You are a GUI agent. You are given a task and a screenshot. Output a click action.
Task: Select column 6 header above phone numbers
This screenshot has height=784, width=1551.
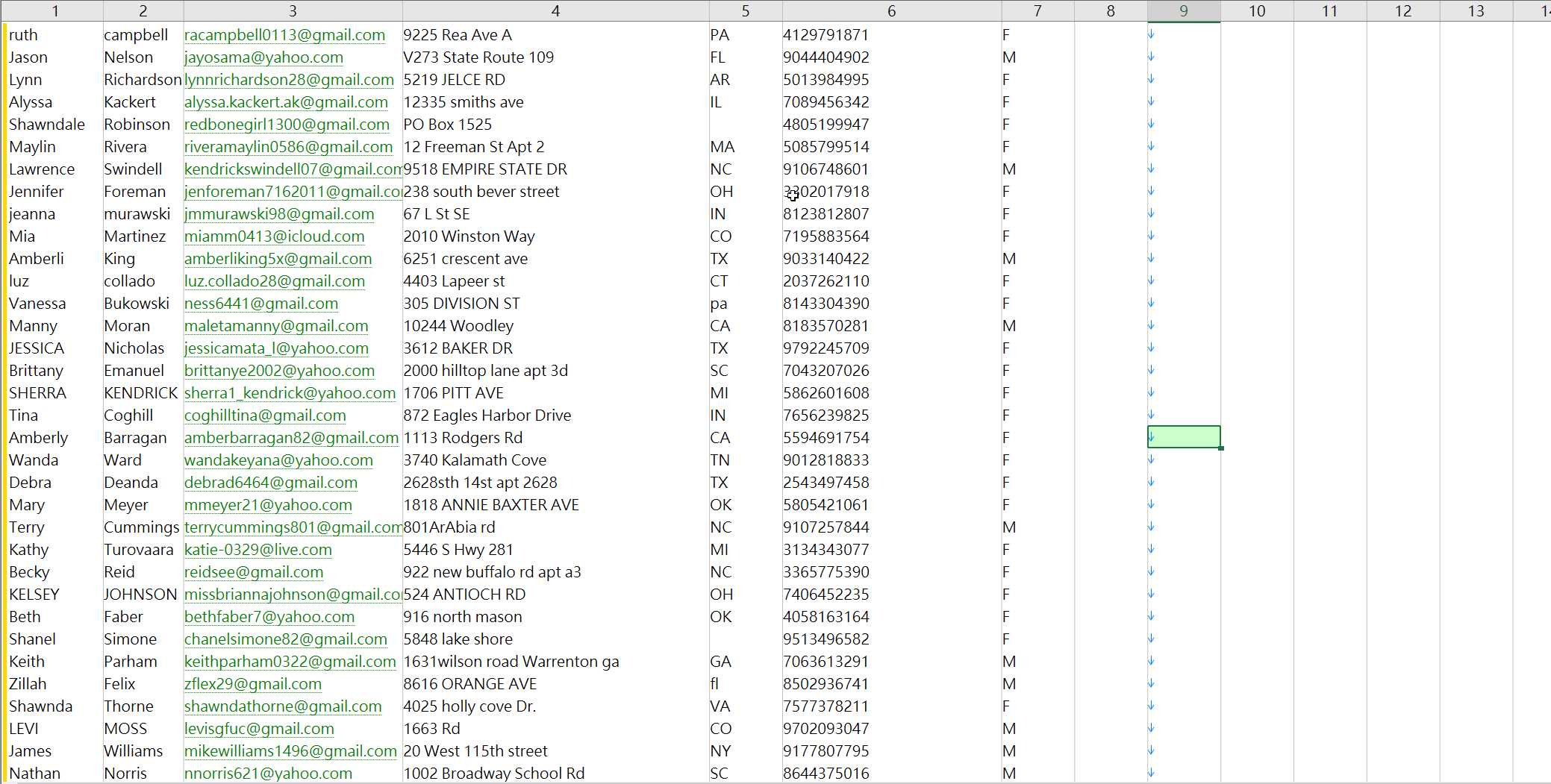pos(891,10)
